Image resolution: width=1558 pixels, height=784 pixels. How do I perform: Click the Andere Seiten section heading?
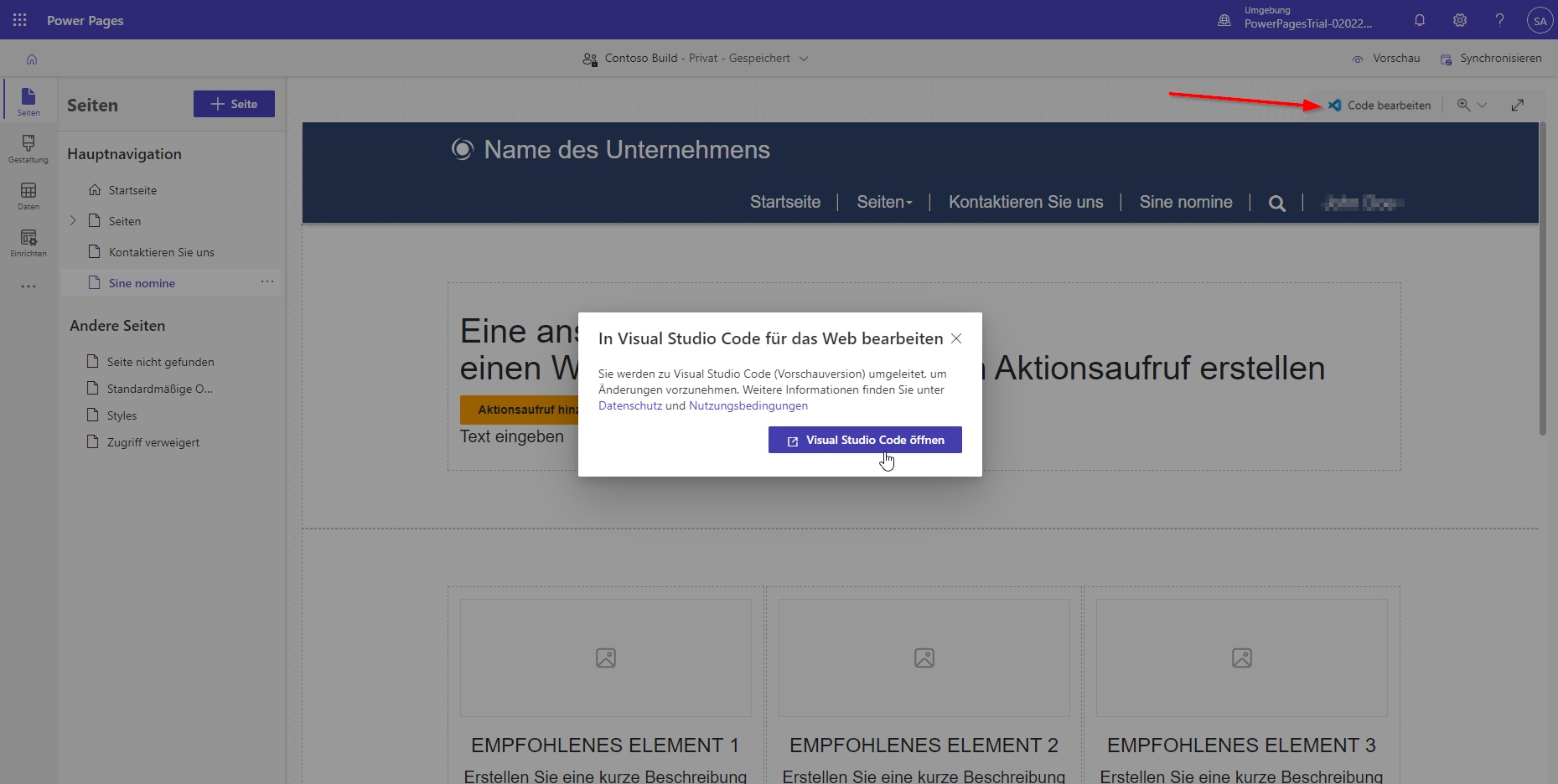117,326
